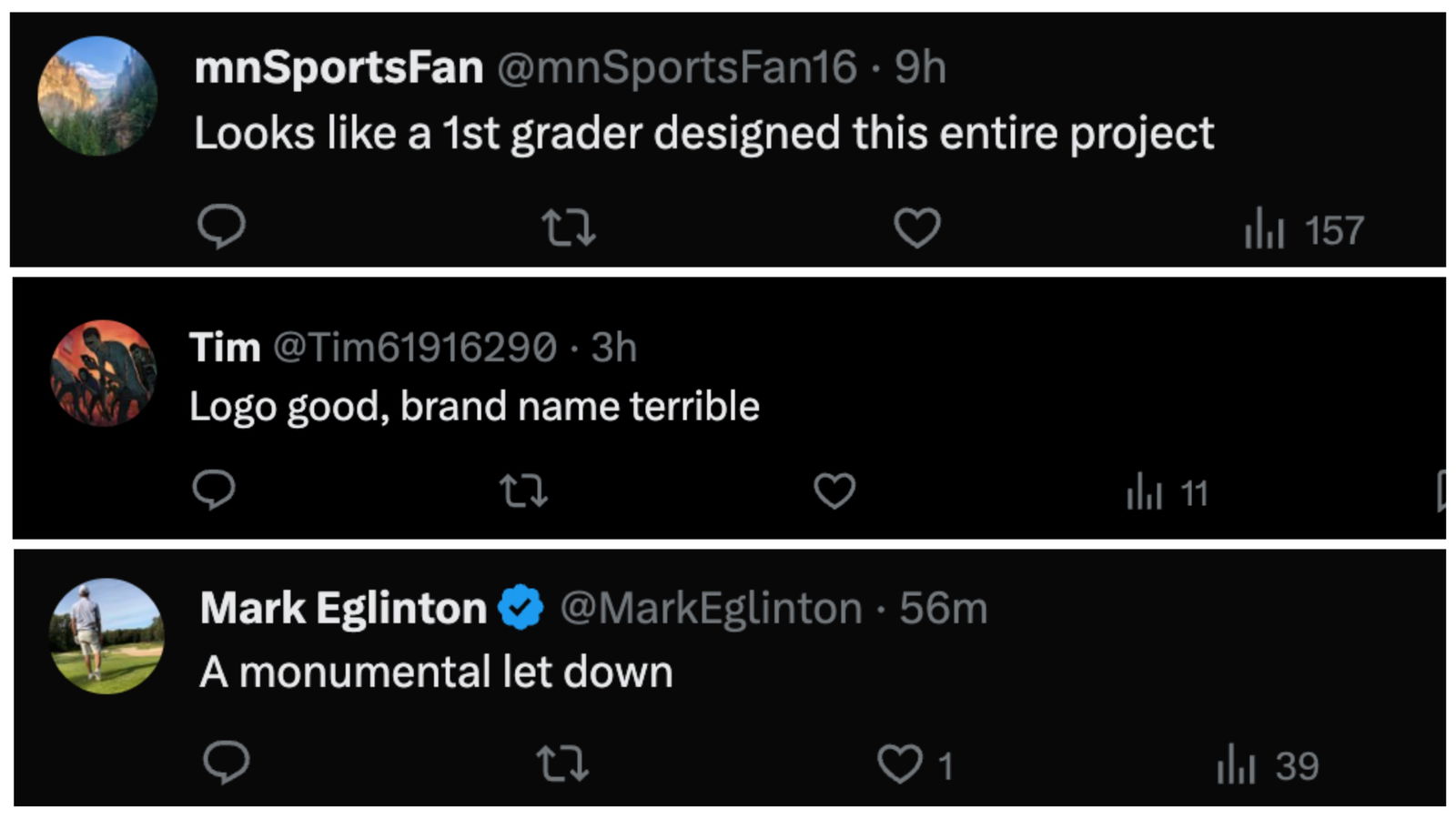1456x819 pixels.
Task: Click Mark Eglinton's blue verified badge
Action: (x=521, y=608)
